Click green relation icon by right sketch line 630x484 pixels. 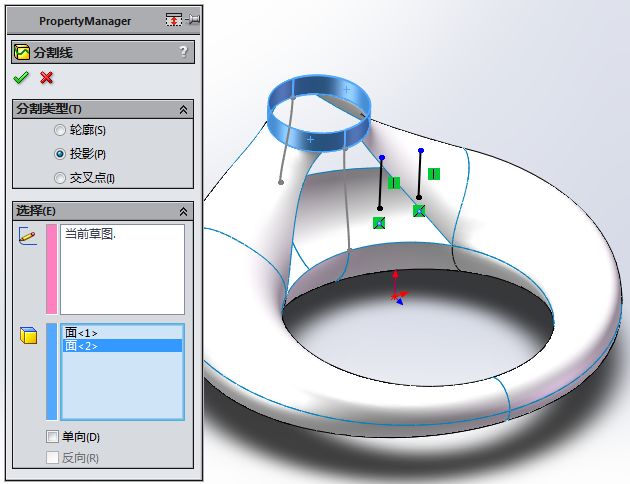[434, 174]
